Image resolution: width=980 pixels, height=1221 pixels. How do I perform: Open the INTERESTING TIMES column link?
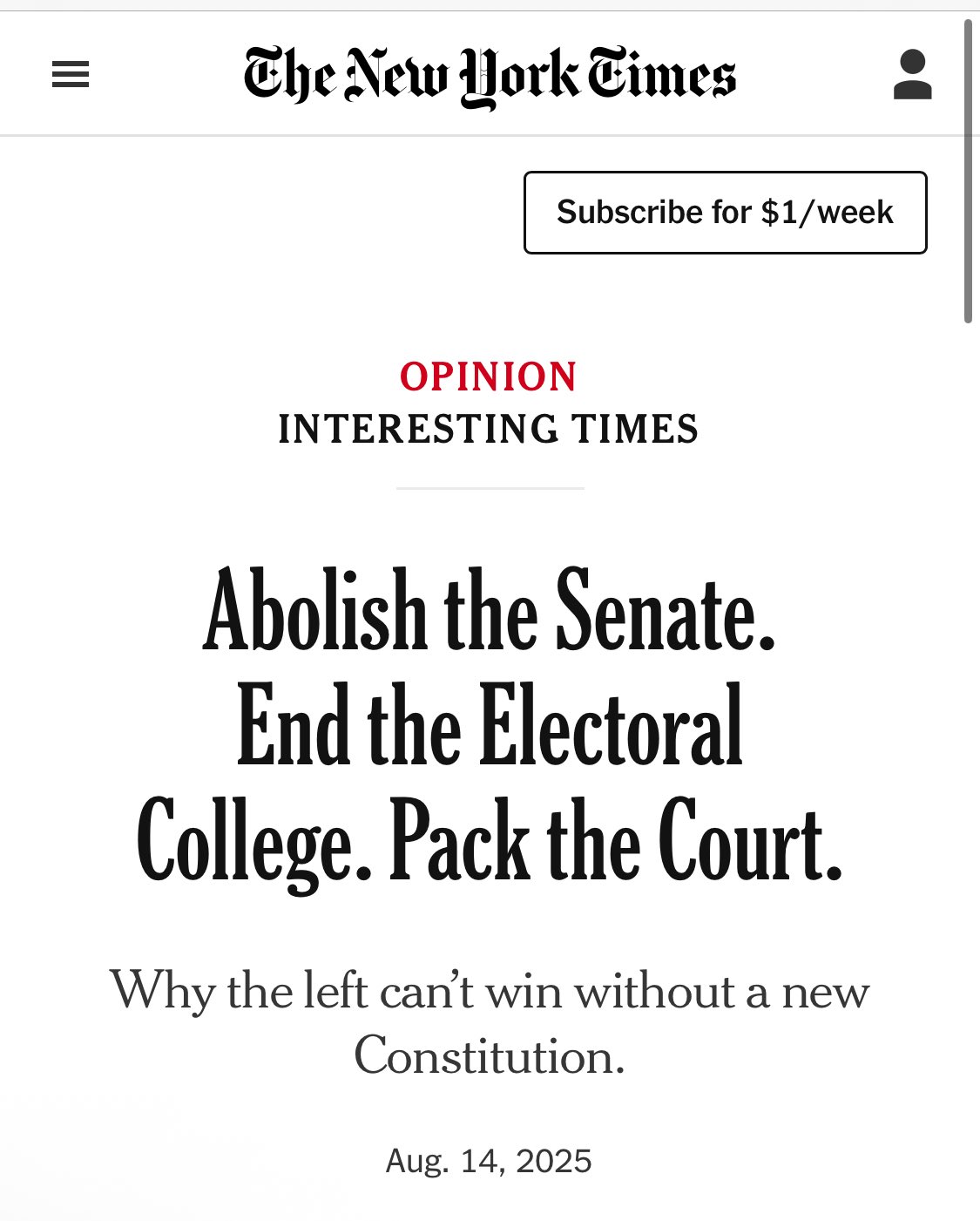(x=489, y=430)
